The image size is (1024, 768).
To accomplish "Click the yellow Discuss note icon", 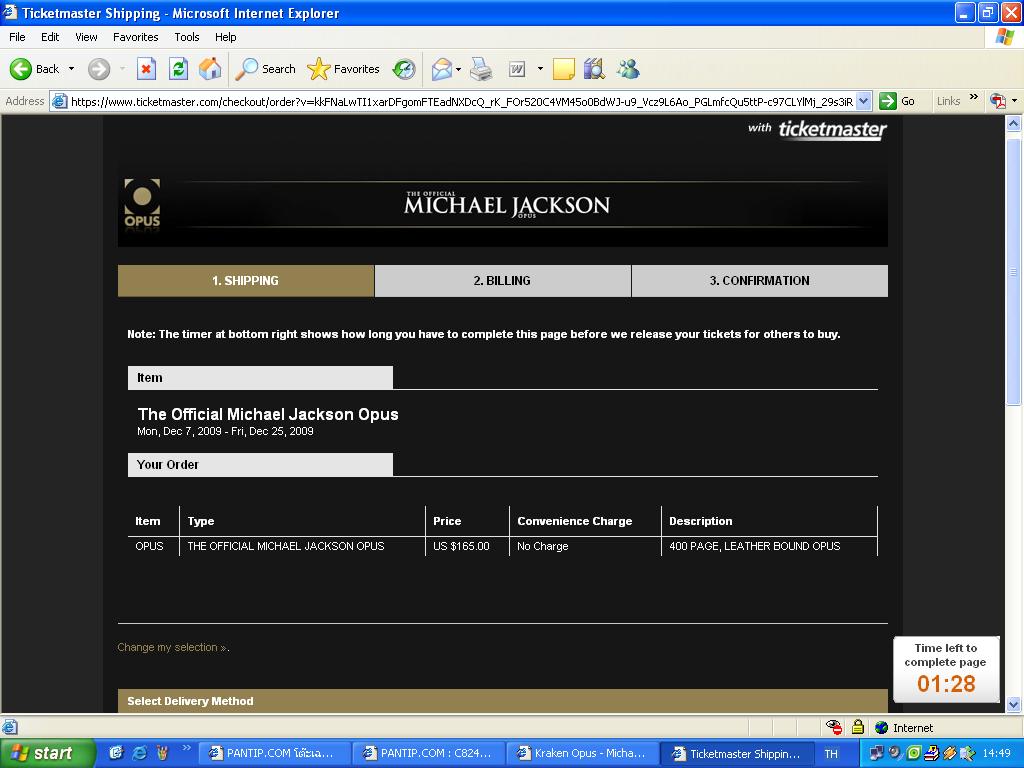I will 564,69.
